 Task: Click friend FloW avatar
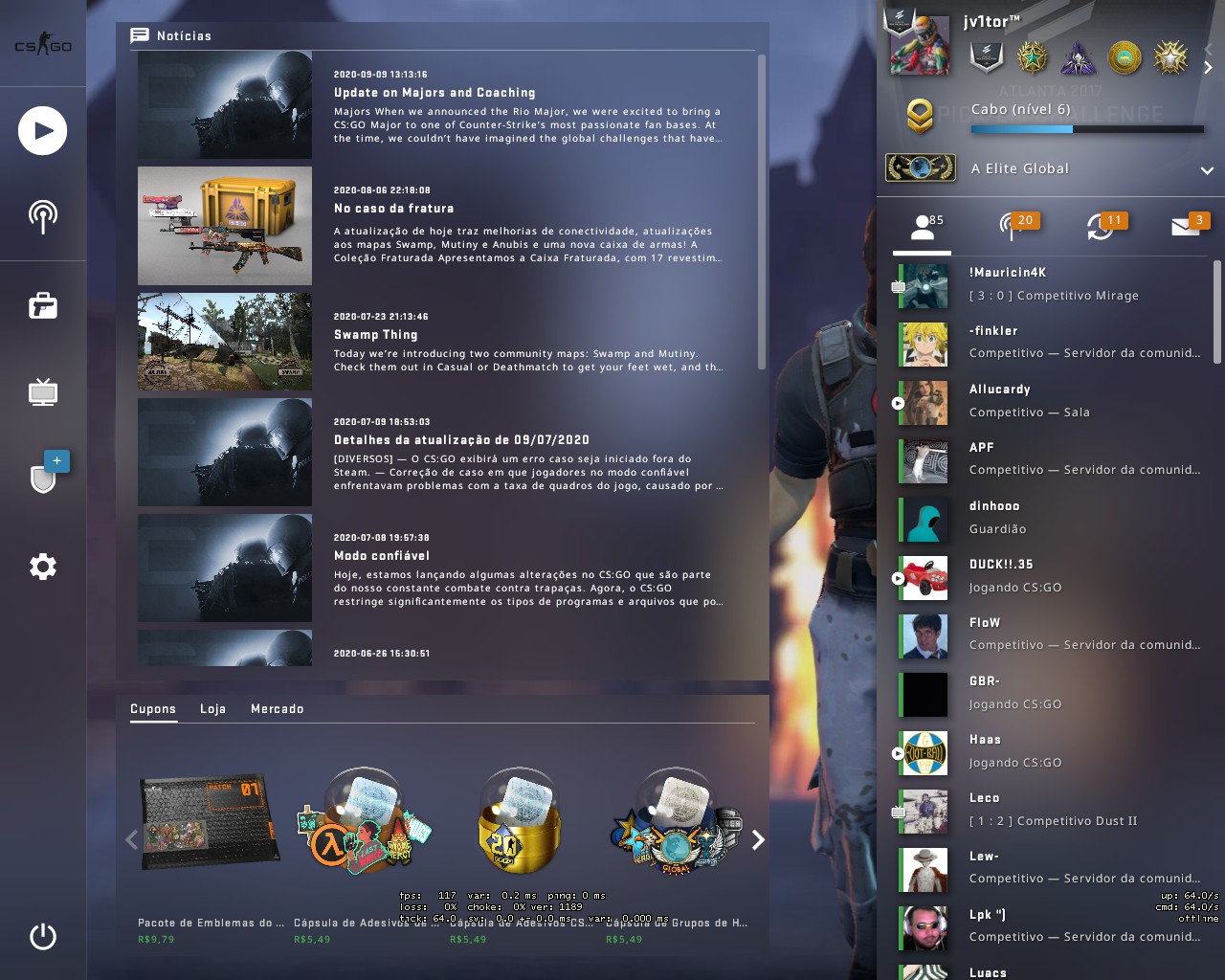924,636
